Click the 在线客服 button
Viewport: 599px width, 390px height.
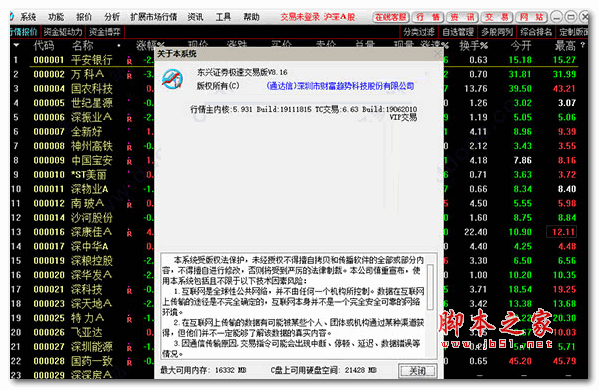click(390, 17)
